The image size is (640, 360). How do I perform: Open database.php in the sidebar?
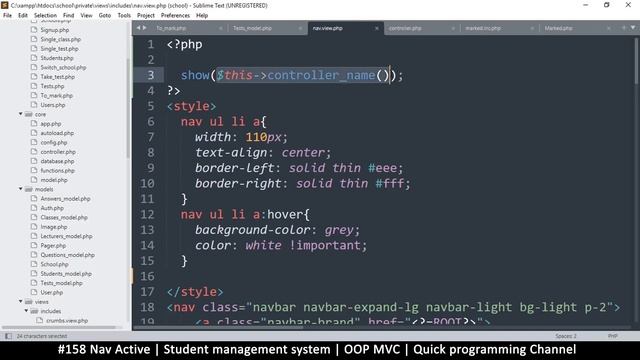[x=57, y=161]
